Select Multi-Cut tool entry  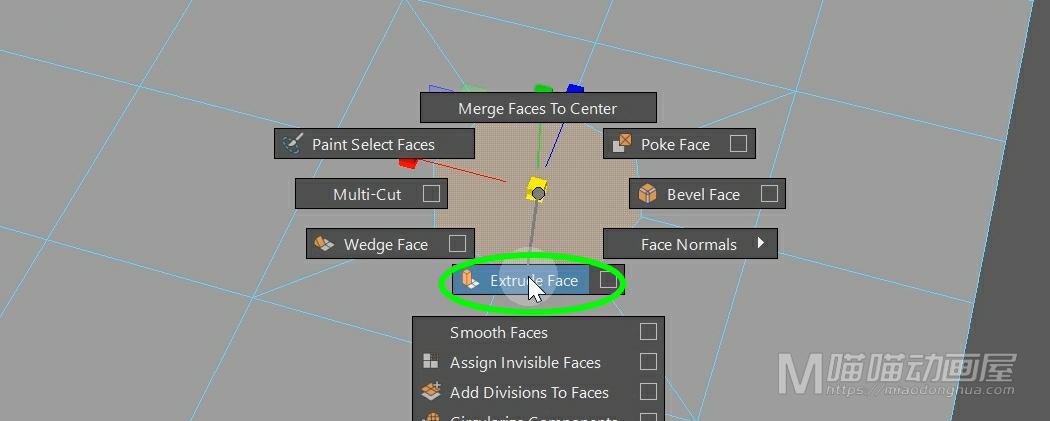372,193
